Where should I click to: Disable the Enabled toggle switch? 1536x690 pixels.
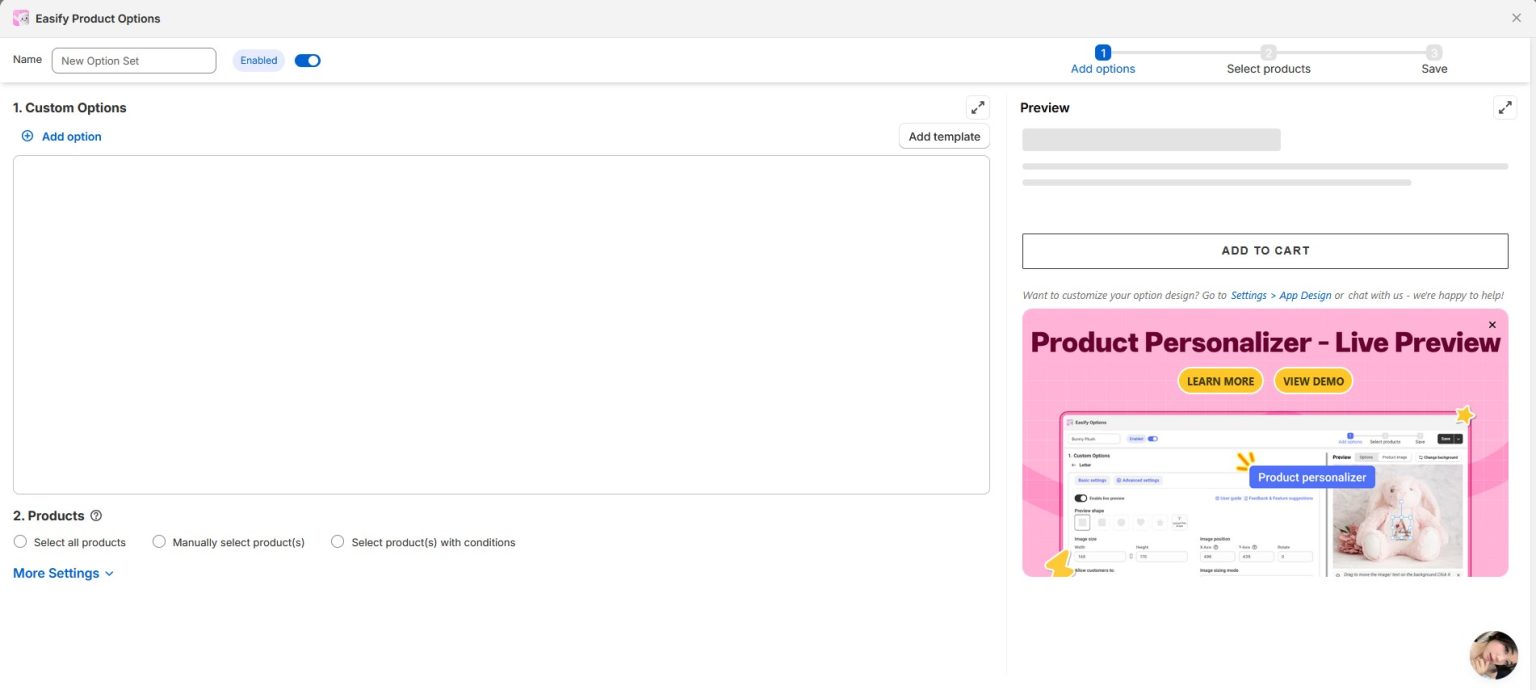point(307,60)
